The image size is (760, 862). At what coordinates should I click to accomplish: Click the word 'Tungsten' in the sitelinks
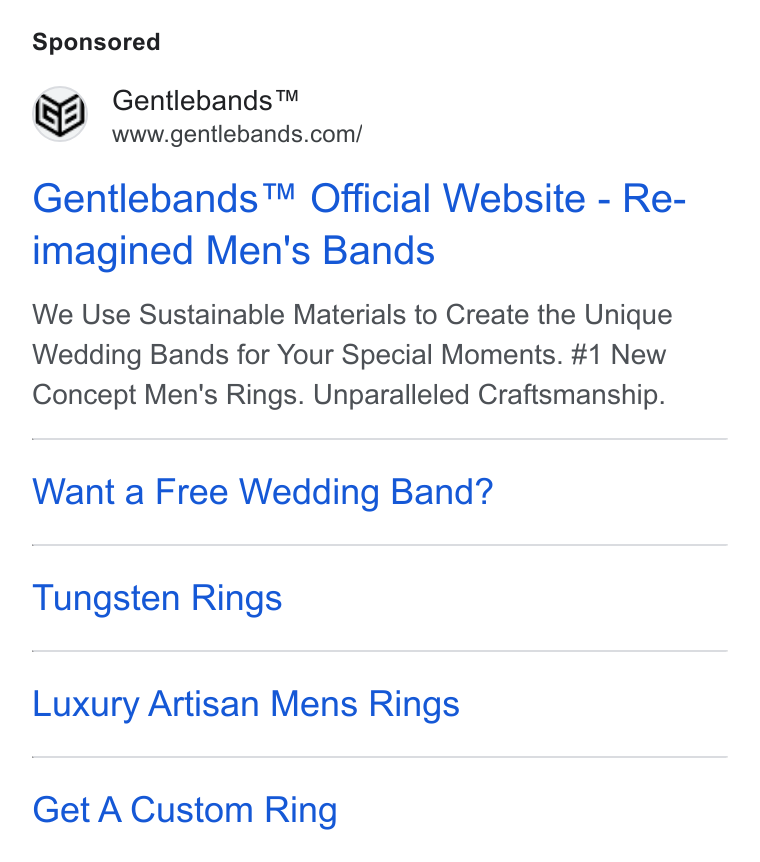click(x=106, y=598)
